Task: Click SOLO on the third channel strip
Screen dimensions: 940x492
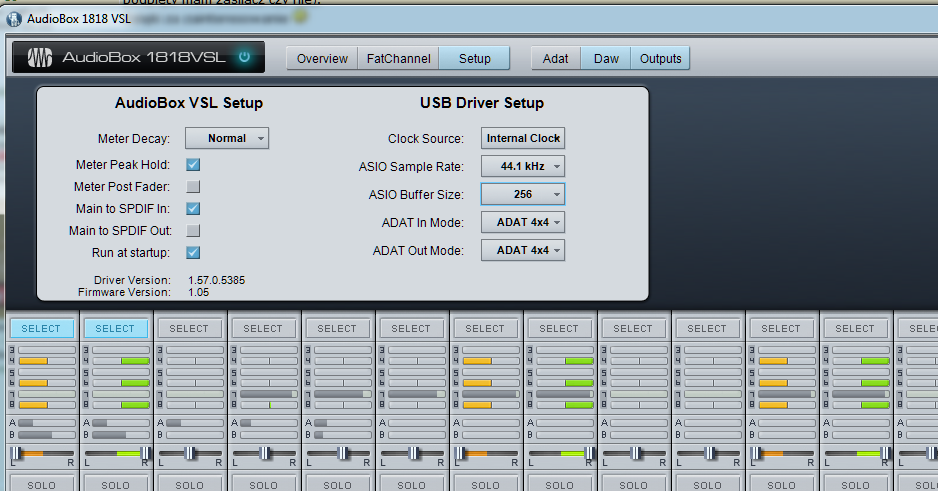Action: (189, 484)
